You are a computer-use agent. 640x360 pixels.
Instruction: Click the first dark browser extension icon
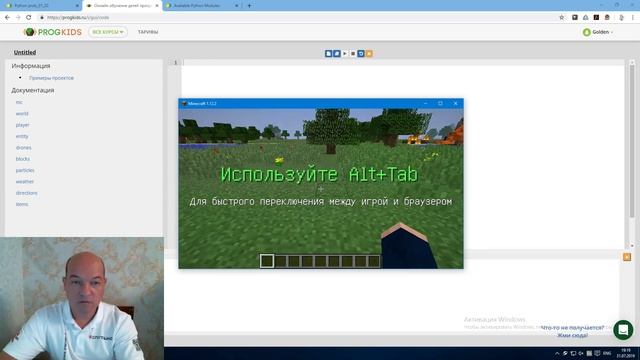click(x=575, y=18)
